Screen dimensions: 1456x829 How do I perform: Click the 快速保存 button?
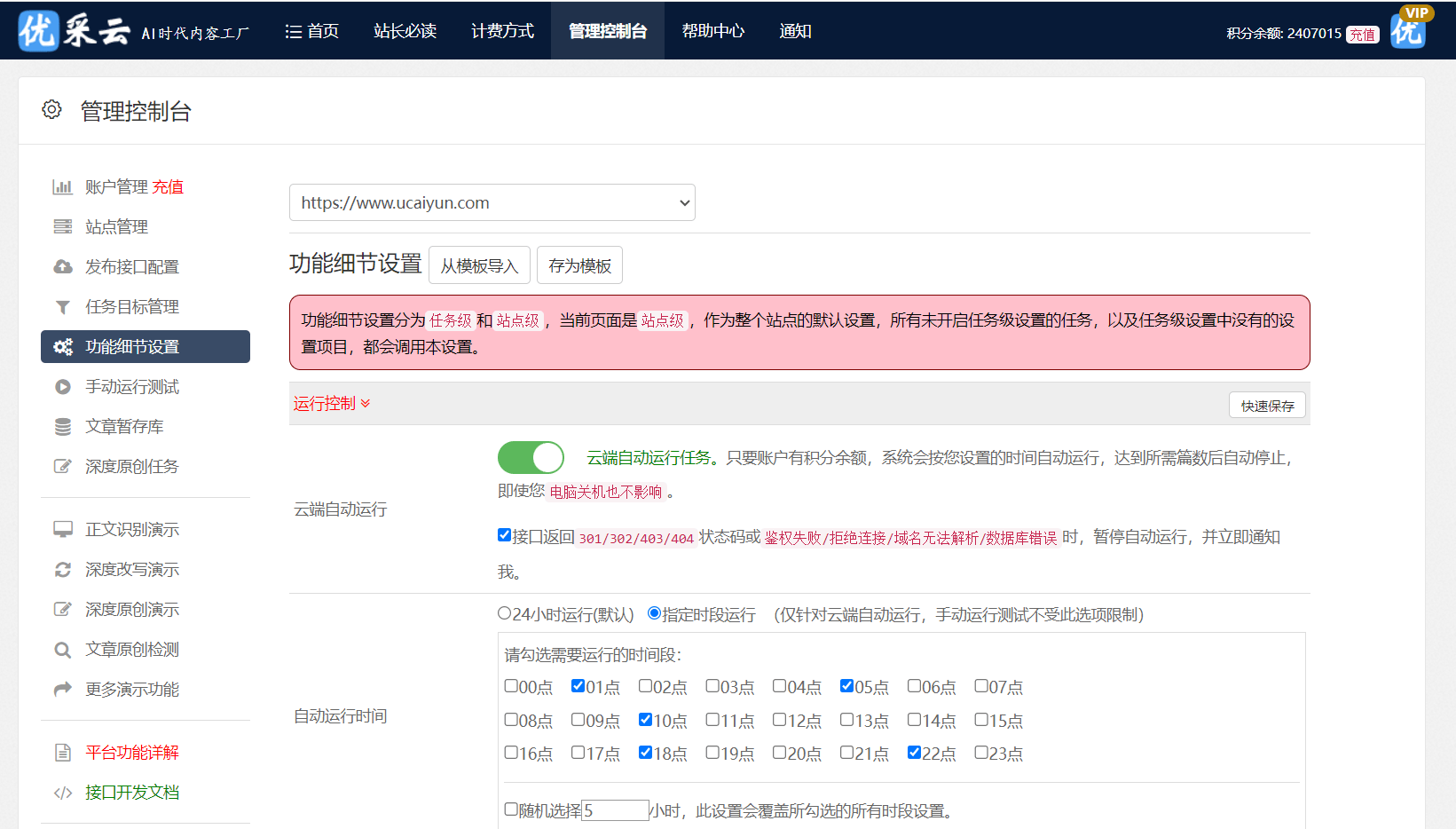click(1267, 405)
